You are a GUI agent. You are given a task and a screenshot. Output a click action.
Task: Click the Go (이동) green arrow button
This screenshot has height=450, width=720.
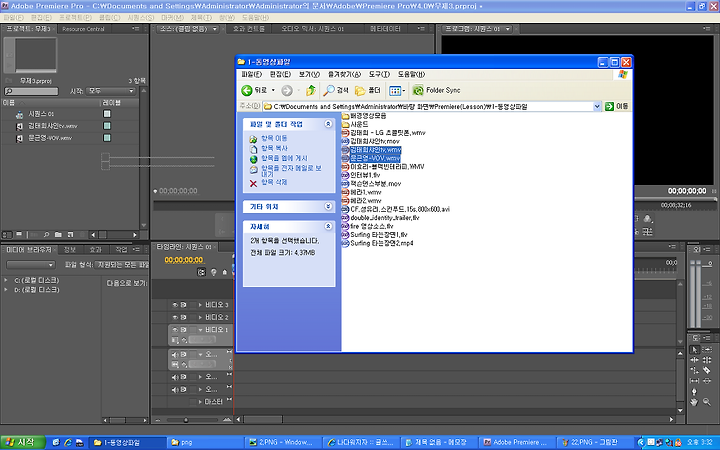(x=609, y=107)
